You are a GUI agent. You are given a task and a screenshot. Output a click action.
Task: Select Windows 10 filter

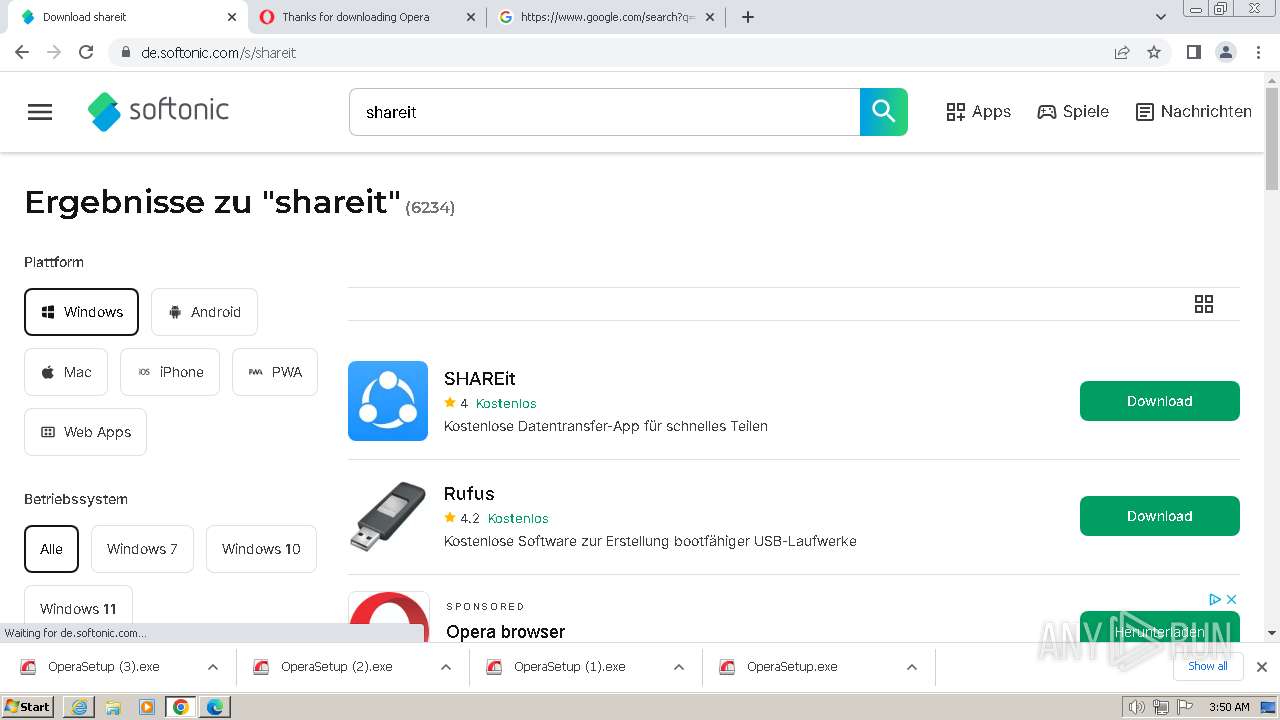(261, 549)
